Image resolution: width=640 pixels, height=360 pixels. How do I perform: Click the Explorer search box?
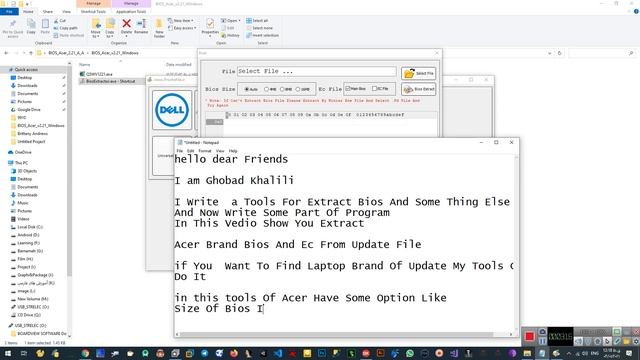[x=602, y=53]
